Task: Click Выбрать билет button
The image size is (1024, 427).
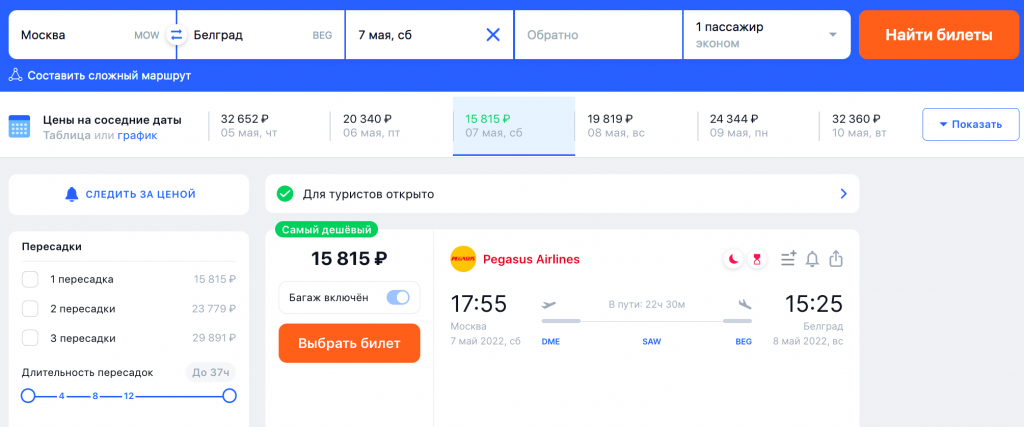Action: [x=349, y=343]
